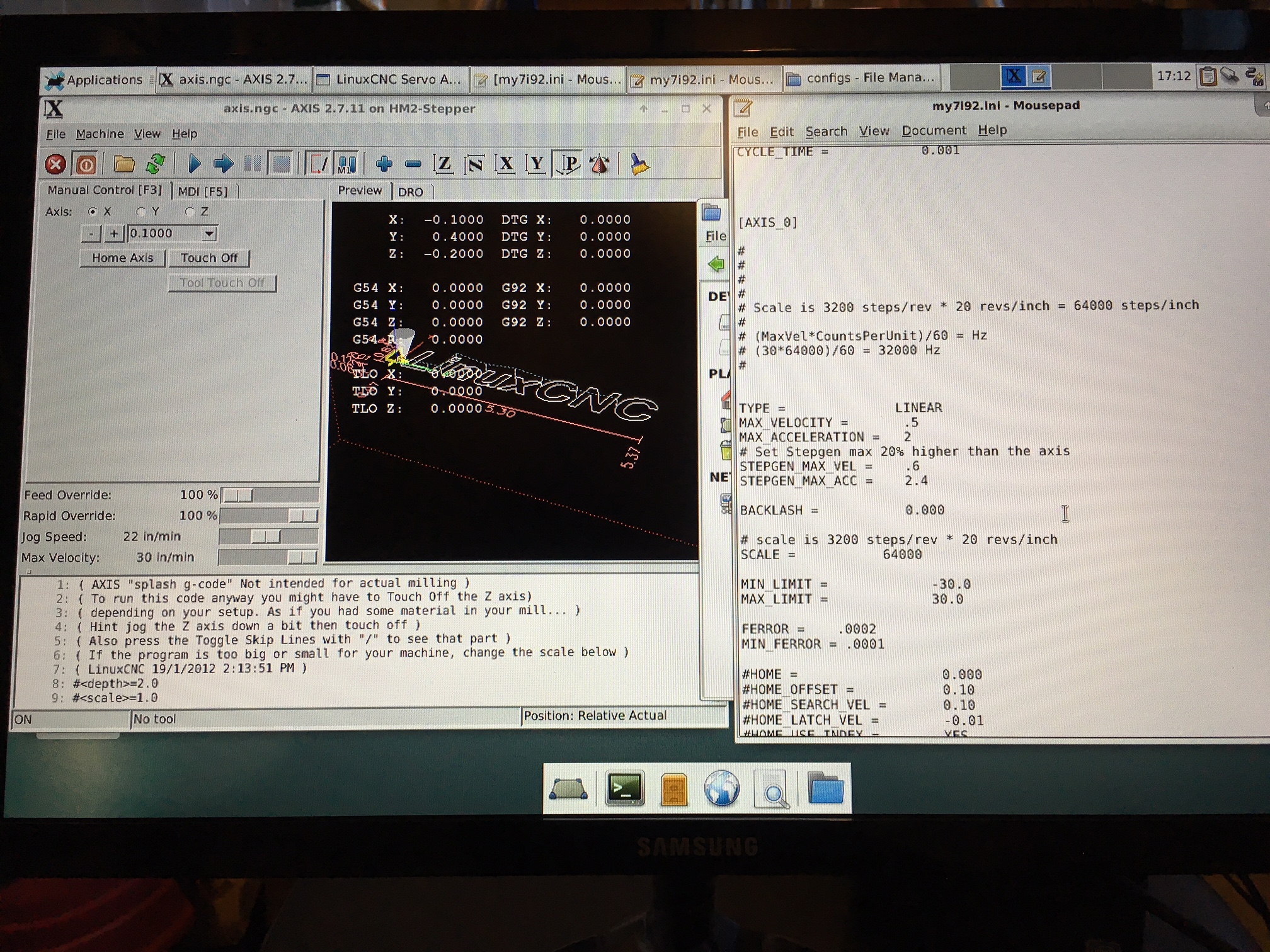Screen dimensions: 1270x952
Task: Click the Rapid Override slider
Action: point(270,516)
